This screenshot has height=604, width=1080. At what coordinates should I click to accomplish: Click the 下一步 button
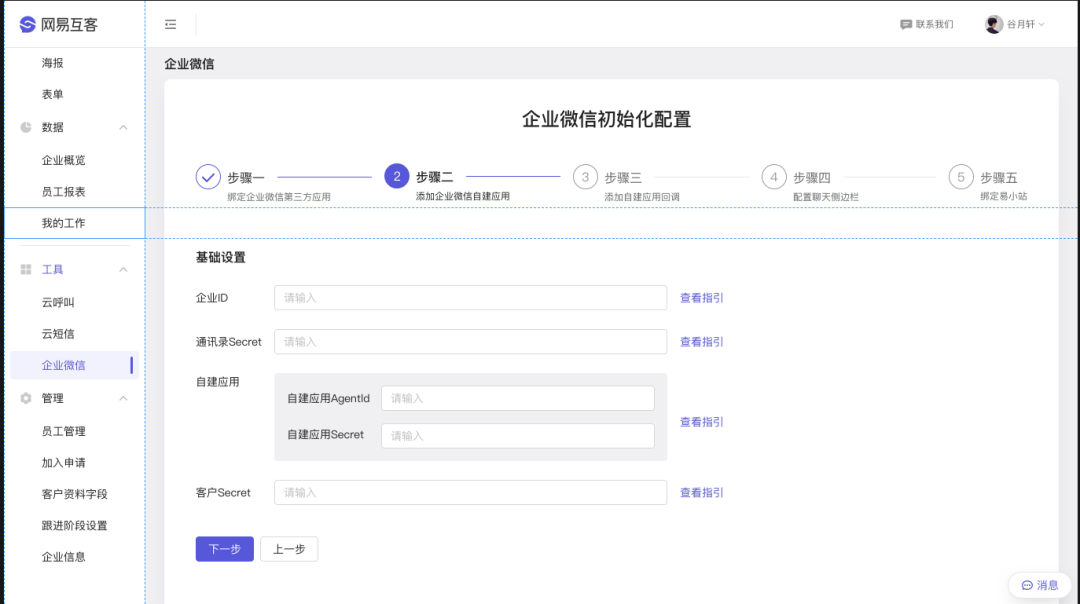(225, 549)
